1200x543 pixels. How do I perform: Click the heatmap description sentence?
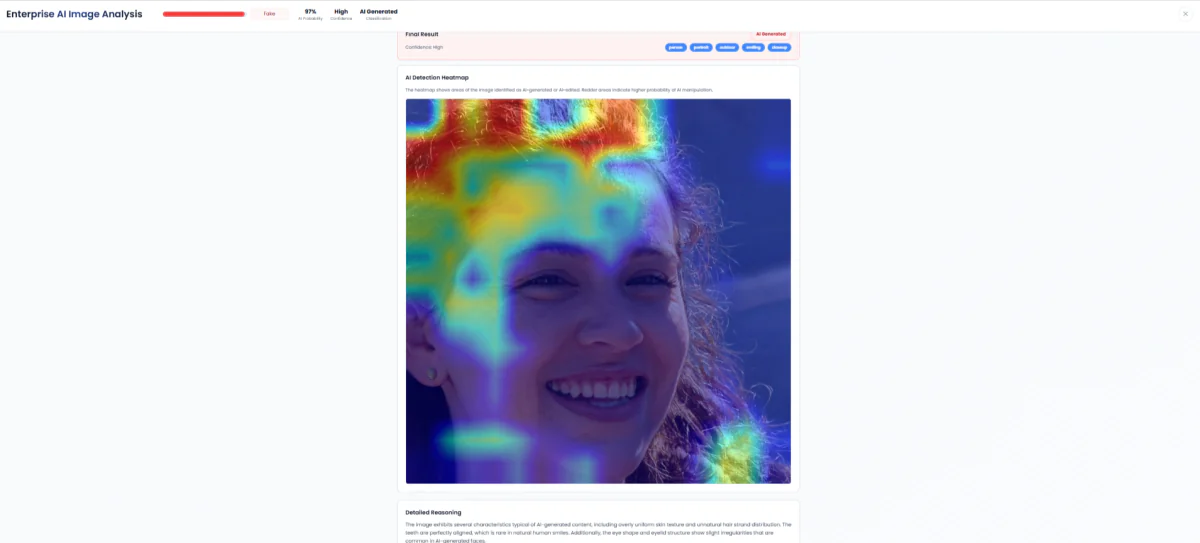coord(559,90)
